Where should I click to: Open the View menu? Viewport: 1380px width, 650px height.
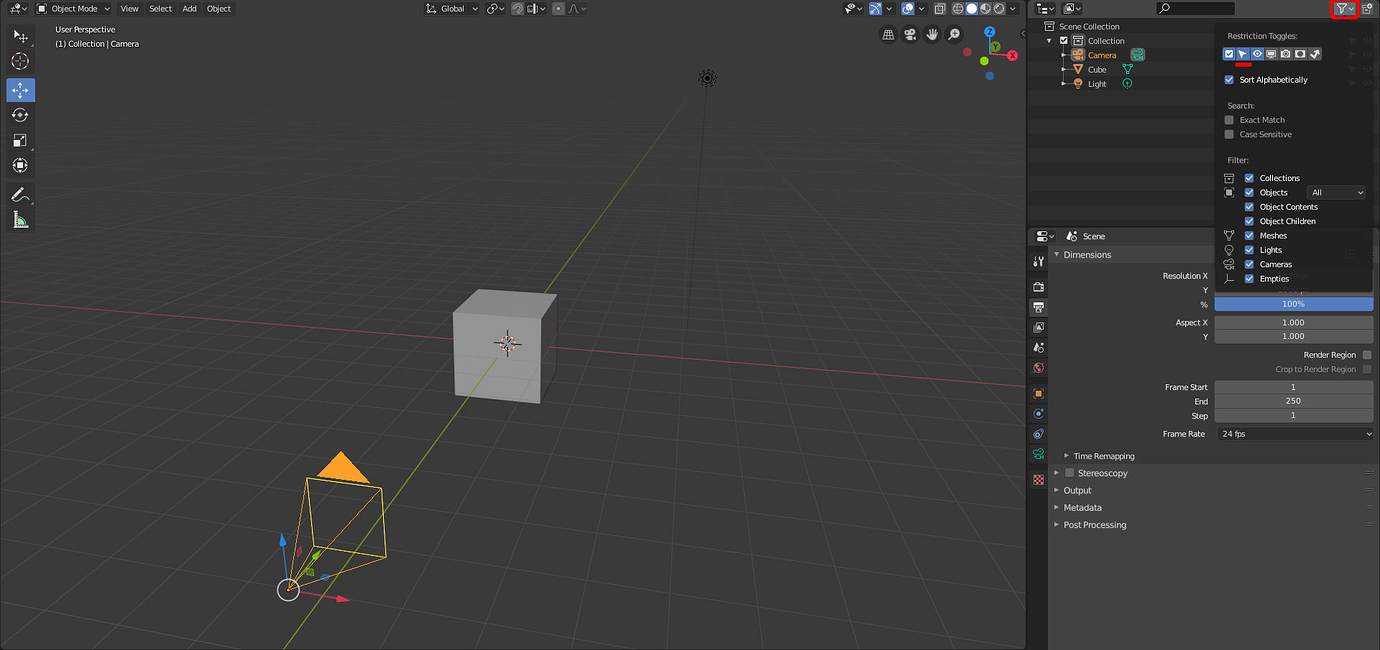129,8
